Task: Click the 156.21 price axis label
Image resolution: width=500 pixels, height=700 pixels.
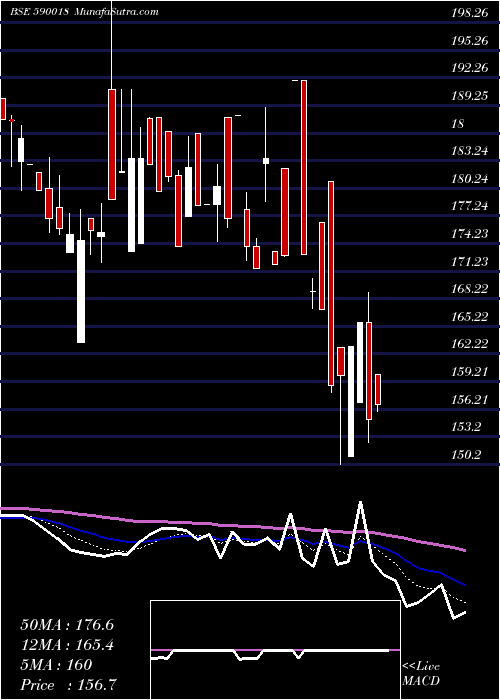Action: (x=469, y=399)
